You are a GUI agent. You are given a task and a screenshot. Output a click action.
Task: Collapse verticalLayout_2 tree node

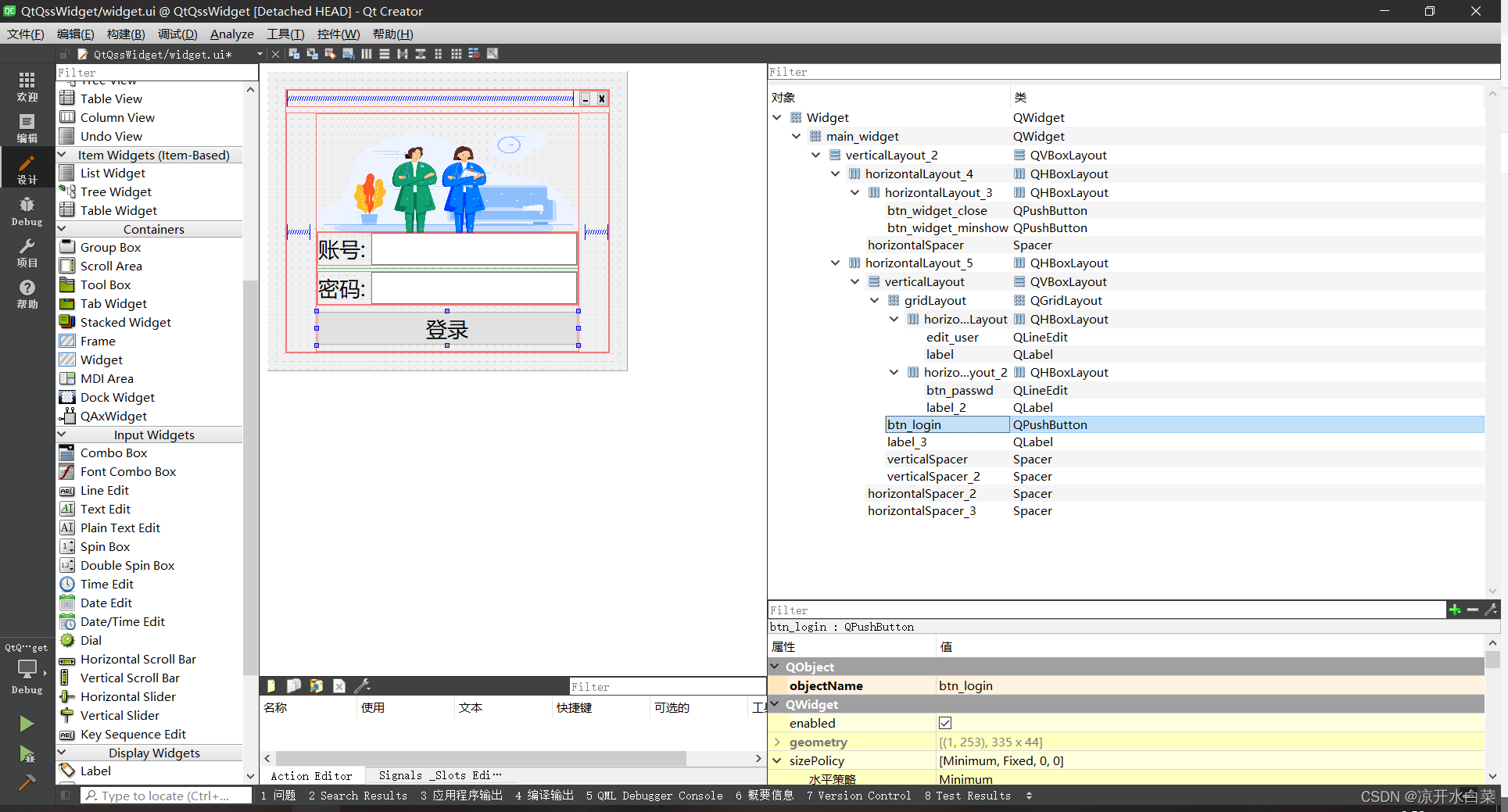coord(815,155)
